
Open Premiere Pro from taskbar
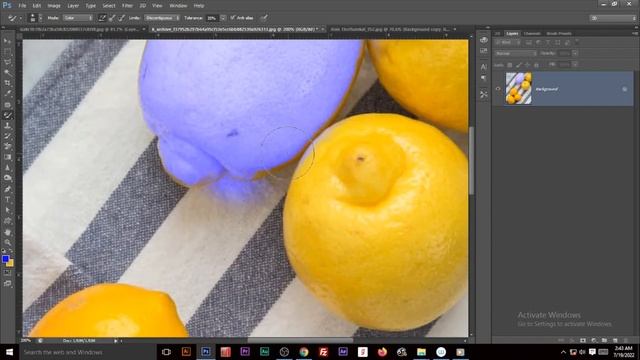[x=245, y=352]
